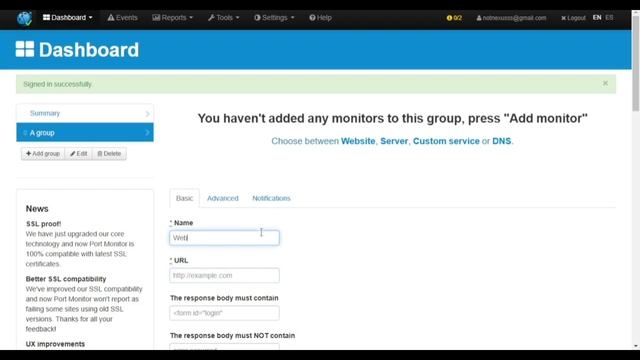Viewport: 640px width, 360px height.
Task: Click the chevron next to A group
Action: 147,132
